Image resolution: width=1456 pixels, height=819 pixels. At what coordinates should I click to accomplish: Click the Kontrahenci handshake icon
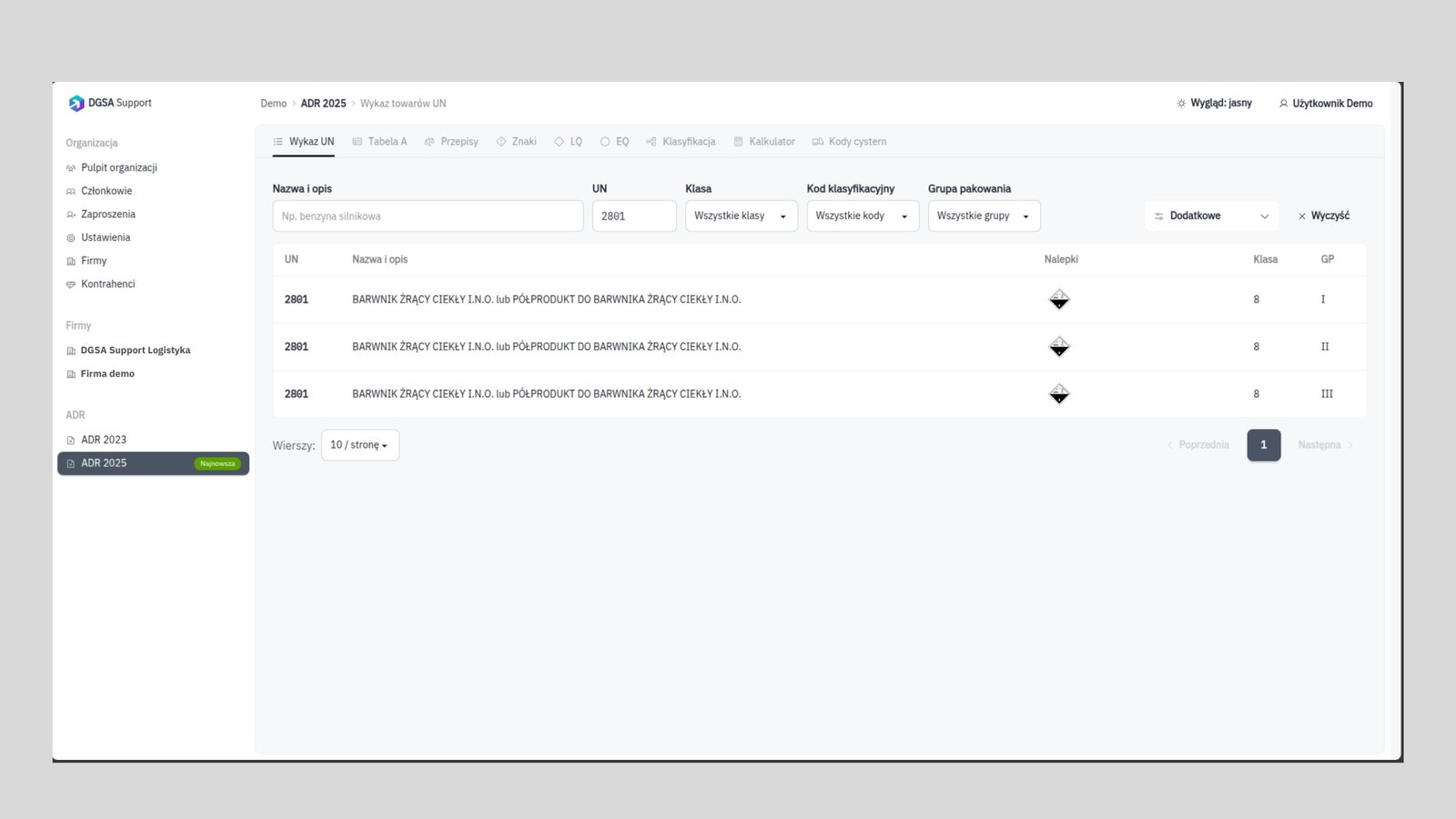71,284
